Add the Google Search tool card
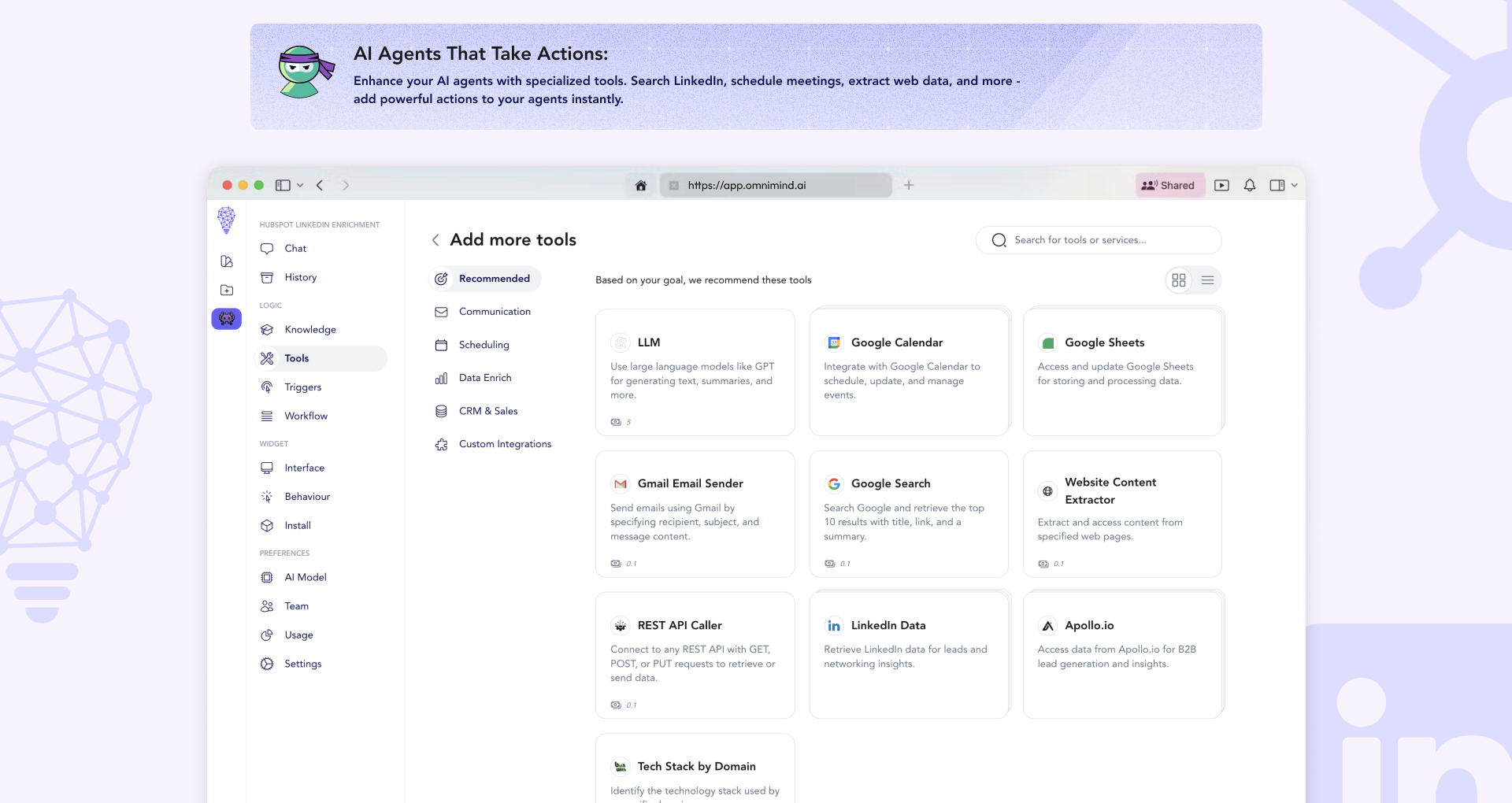Image resolution: width=1512 pixels, height=803 pixels. click(909, 514)
